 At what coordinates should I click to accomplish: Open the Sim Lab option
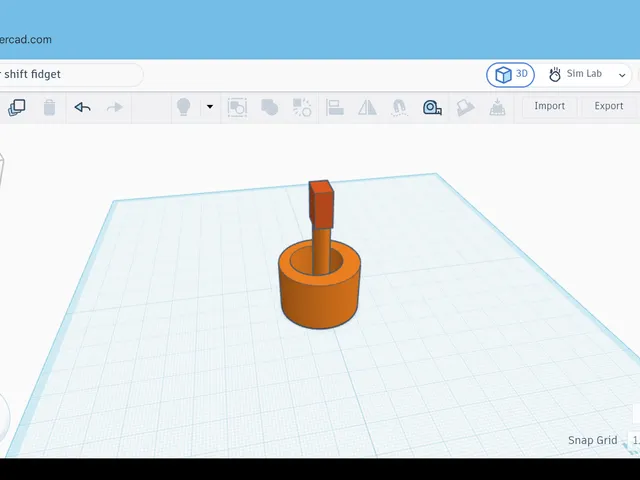click(576, 74)
